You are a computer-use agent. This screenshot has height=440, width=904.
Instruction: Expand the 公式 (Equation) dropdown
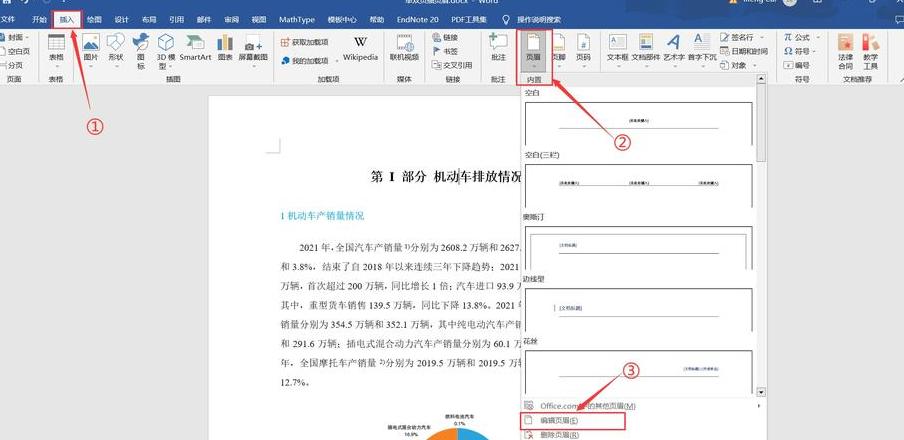(x=818, y=37)
